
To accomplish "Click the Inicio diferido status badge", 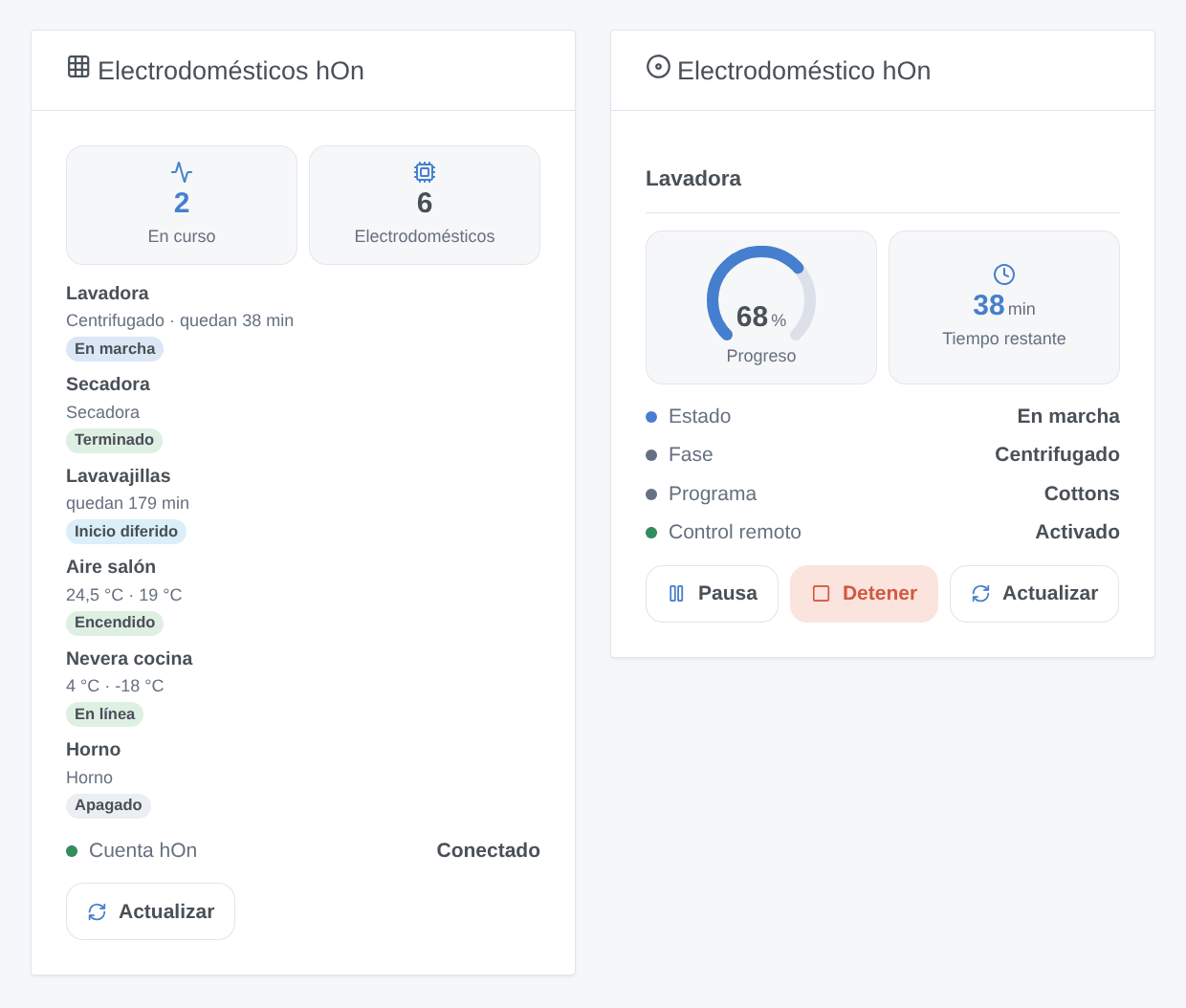I will (126, 532).
